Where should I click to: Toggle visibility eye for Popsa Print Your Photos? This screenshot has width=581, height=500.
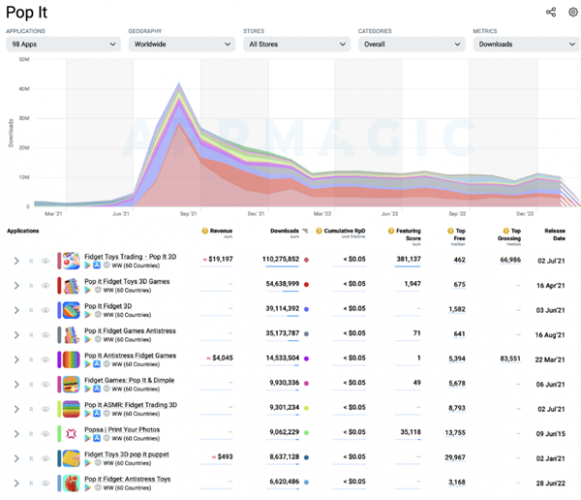pos(45,434)
